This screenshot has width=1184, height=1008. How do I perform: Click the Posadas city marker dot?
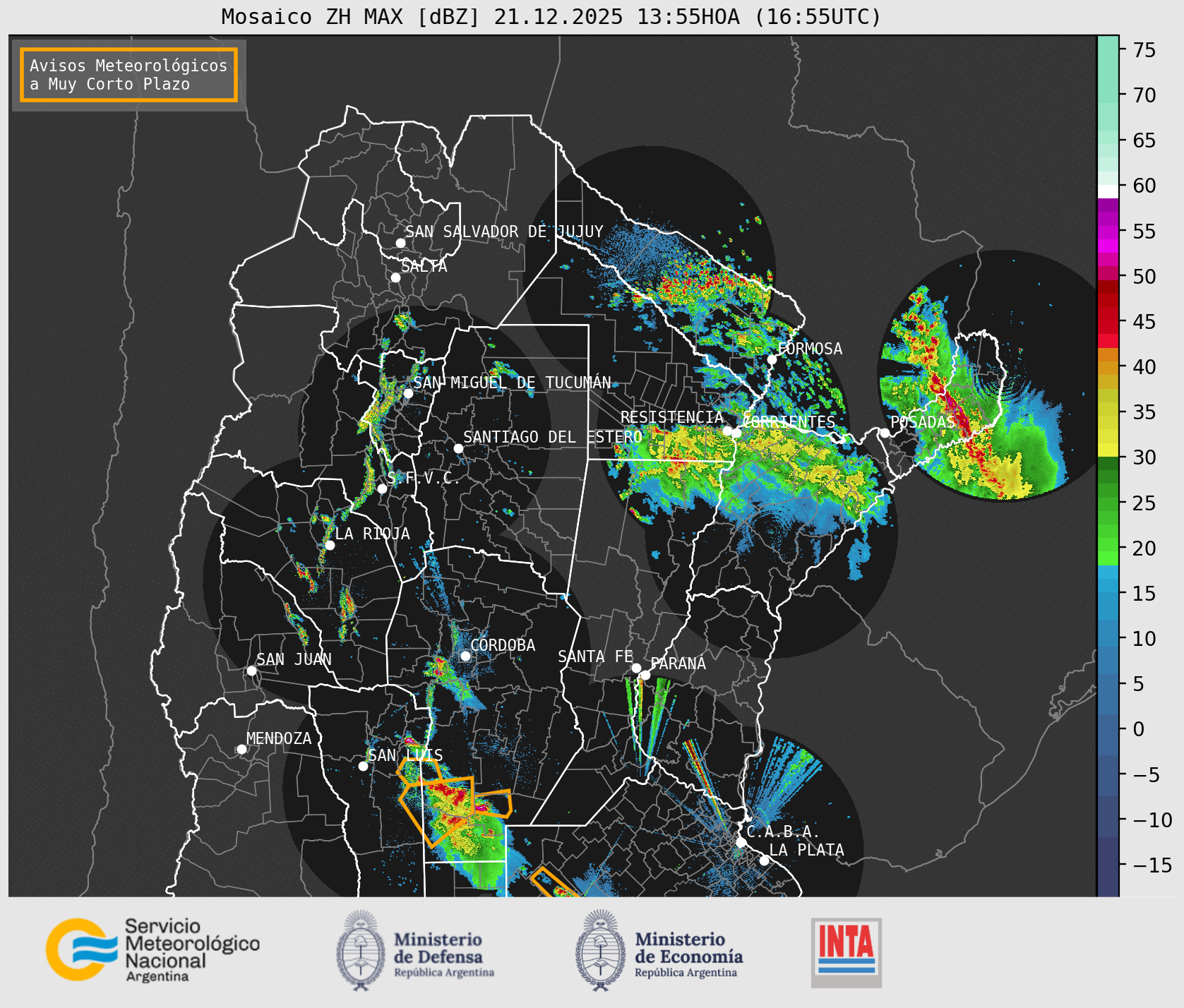coord(885,433)
